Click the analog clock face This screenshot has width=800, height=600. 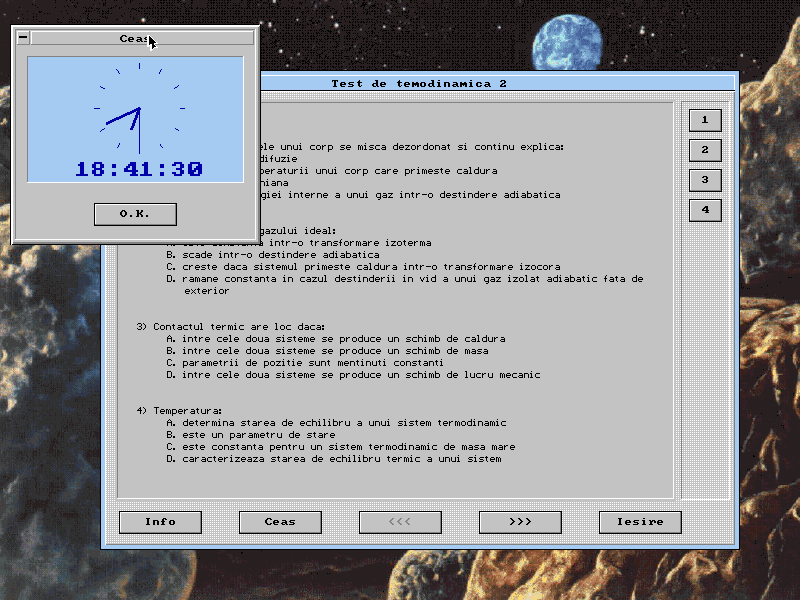click(x=139, y=107)
